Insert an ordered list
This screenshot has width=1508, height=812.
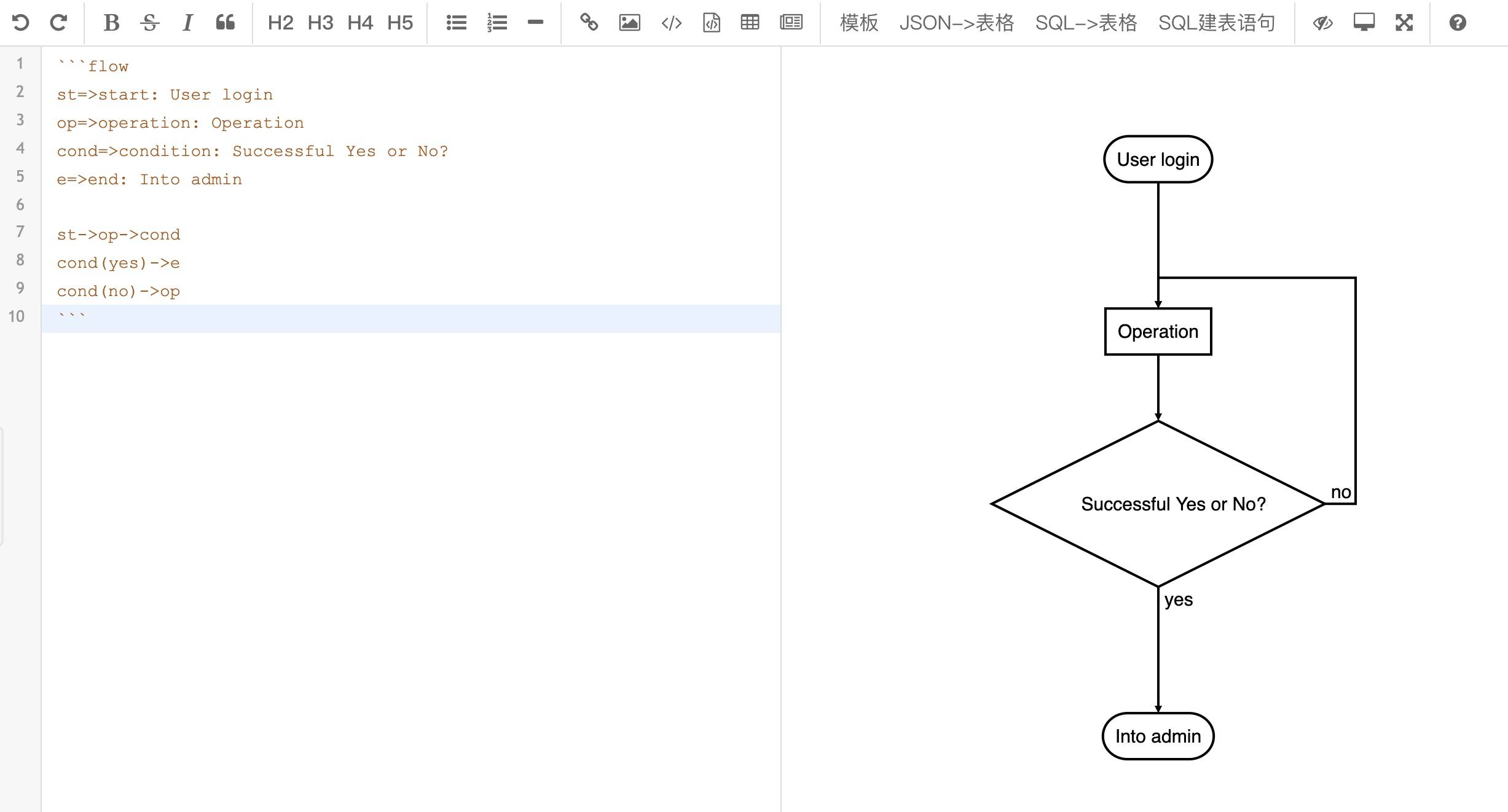497,23
